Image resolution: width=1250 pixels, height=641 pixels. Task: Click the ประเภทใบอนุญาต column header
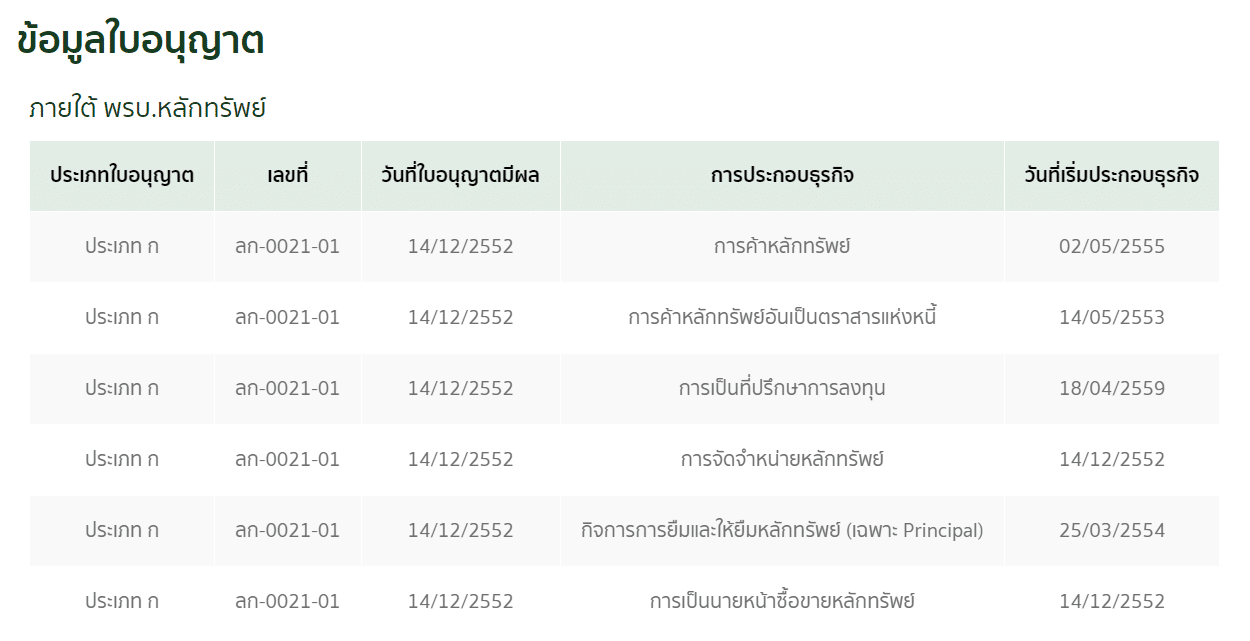pyautogui.click(x=122, y=176)
